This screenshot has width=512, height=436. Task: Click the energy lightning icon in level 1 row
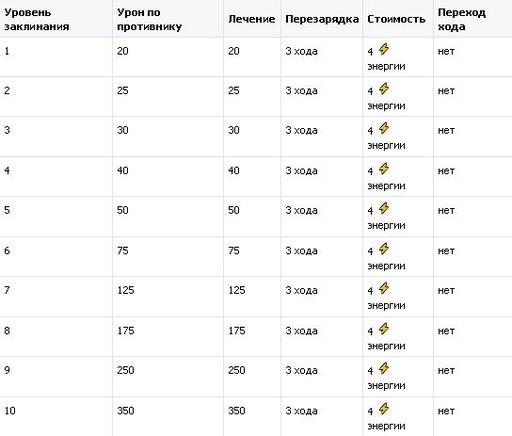(384, 49)
